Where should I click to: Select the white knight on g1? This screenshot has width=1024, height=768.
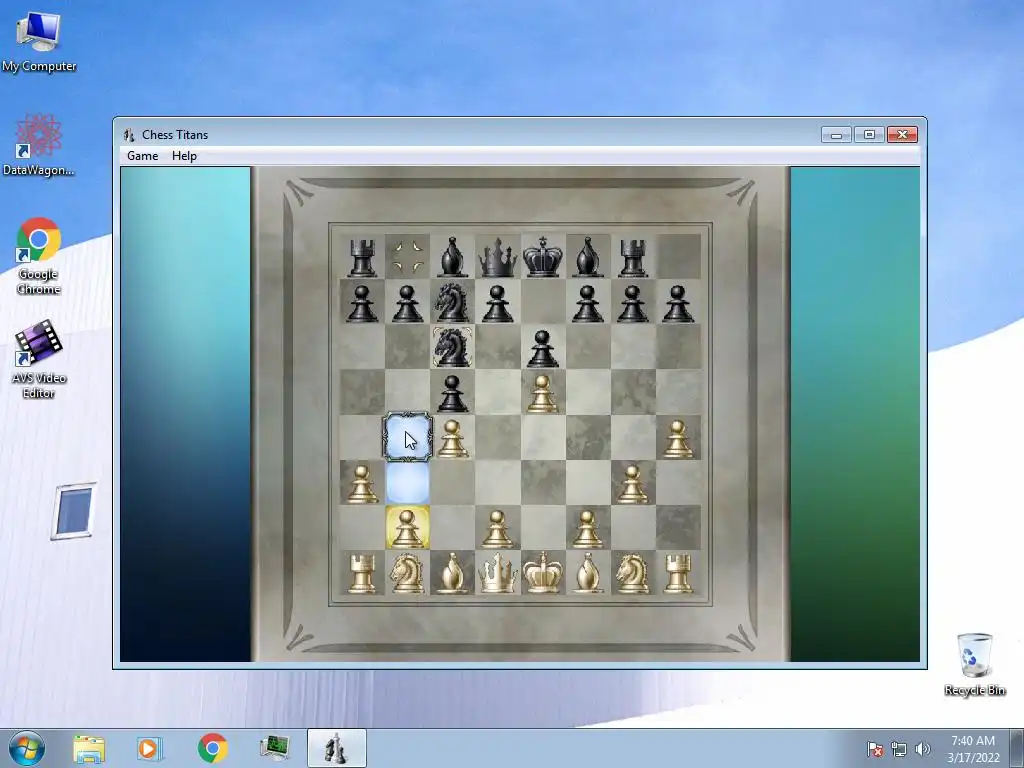pyautogui.click(x=633, y=573)
